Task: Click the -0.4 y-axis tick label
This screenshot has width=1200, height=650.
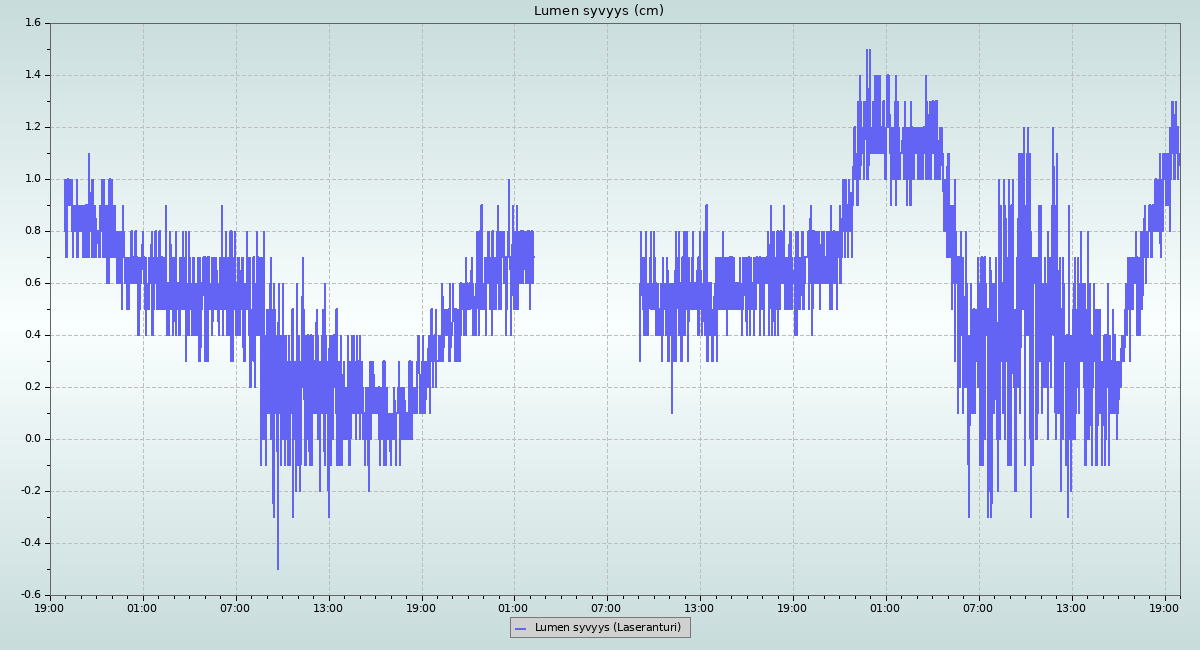Action: [x=30, y=543]
